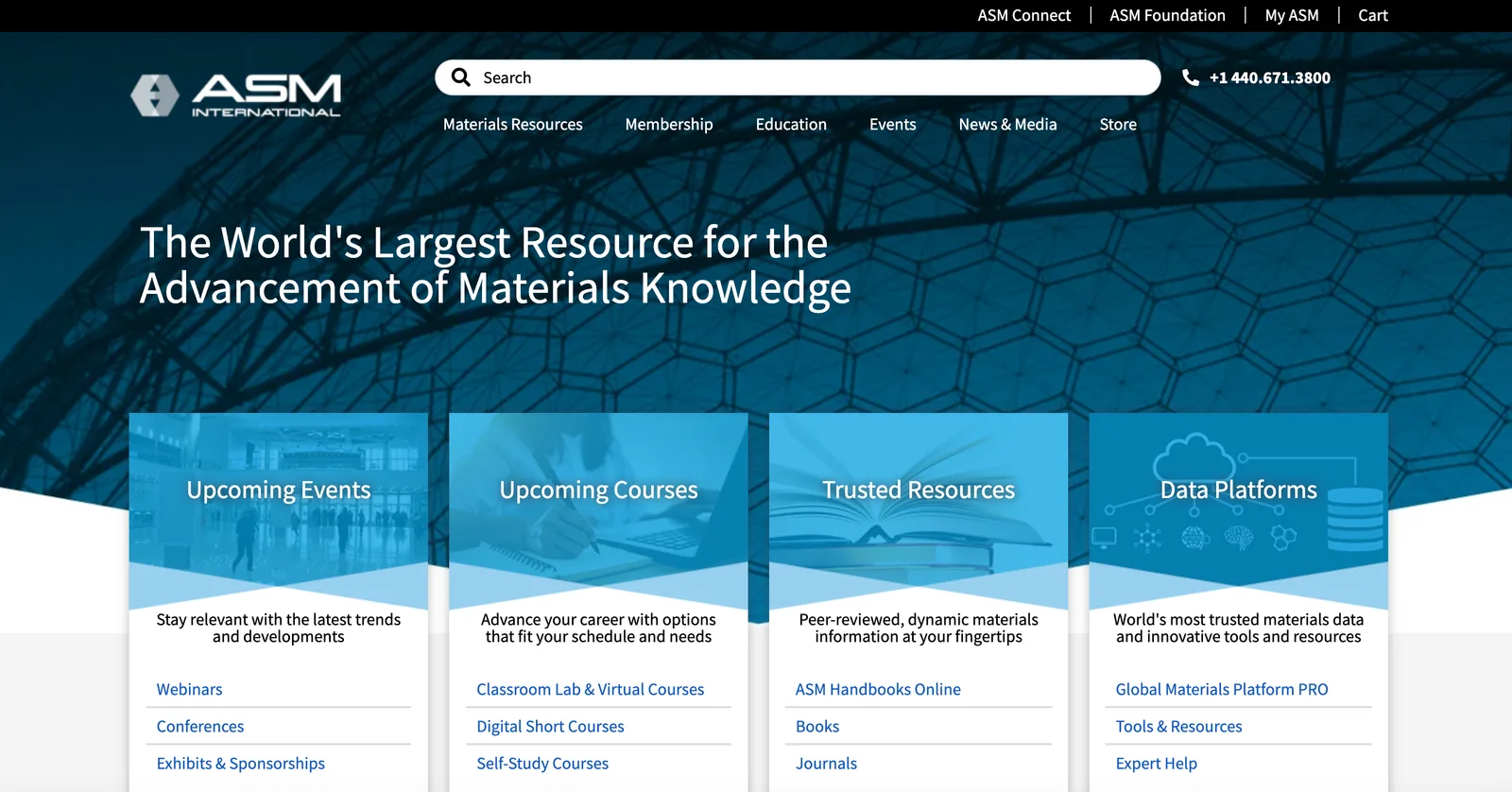The height and width of the screenshot is (792, 1512).
Task: Click the phone handset icon
Action: pyautogui.click(x=1191, y=77)
